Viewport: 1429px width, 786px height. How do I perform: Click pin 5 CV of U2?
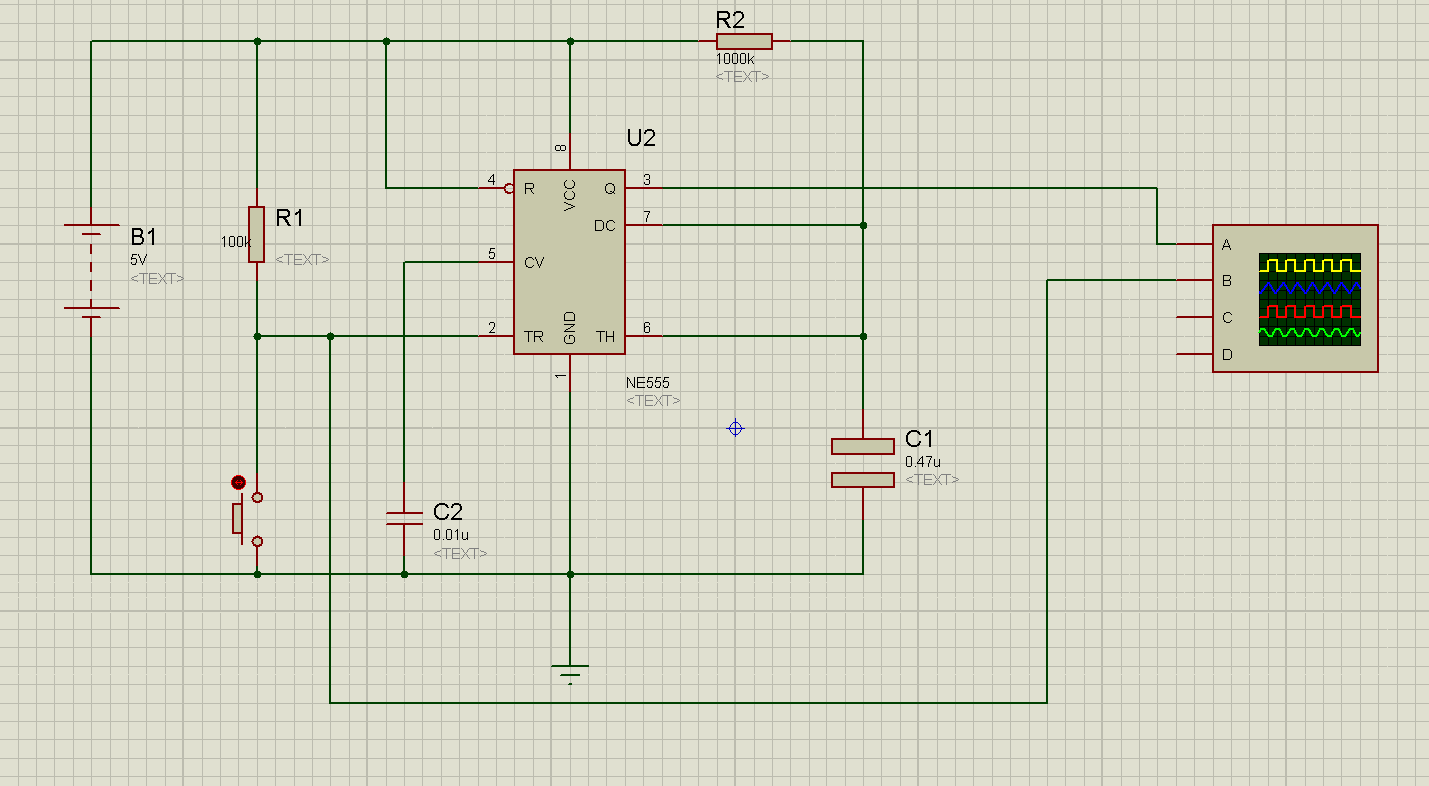pos(495,262)
